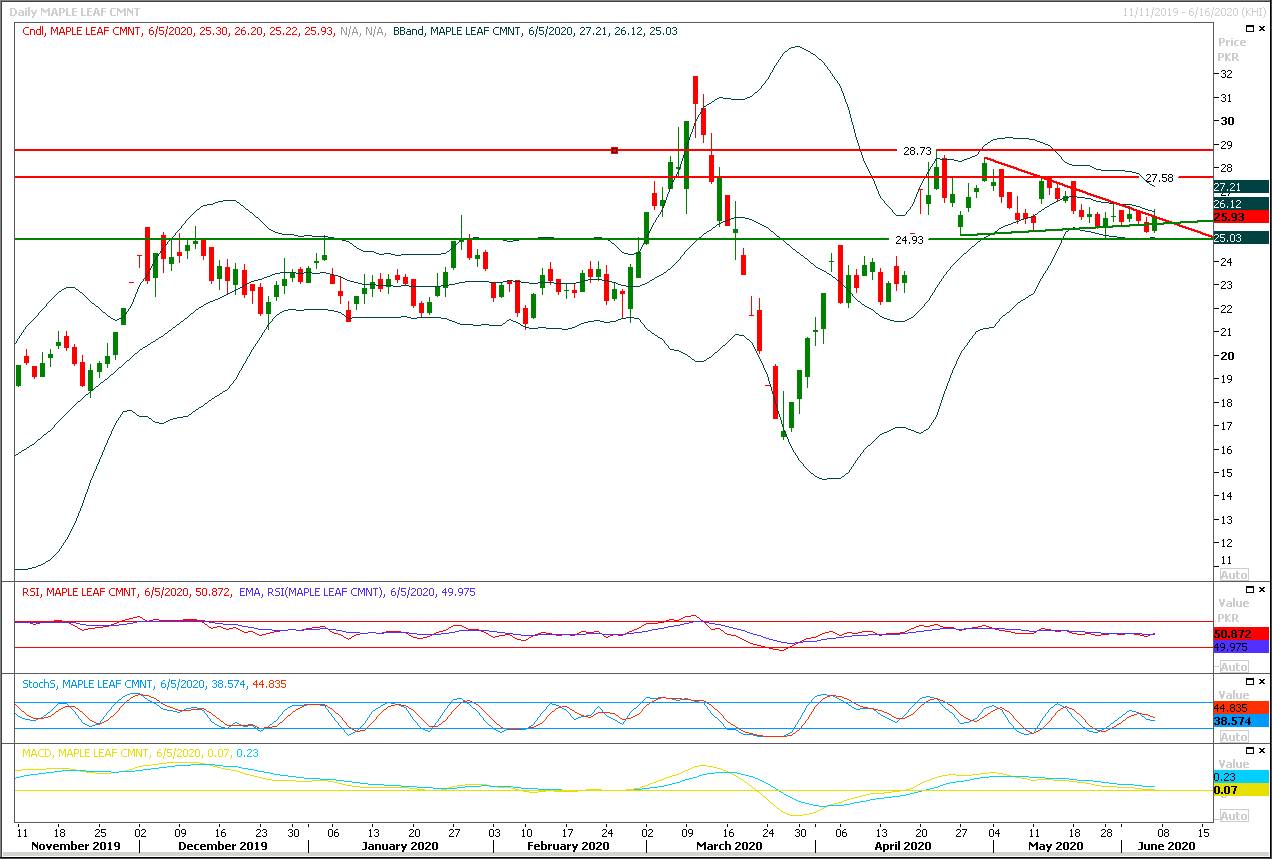Click the June 2020 time axis label
This screenshot has height=859, width=1272.
(1166, 846)
